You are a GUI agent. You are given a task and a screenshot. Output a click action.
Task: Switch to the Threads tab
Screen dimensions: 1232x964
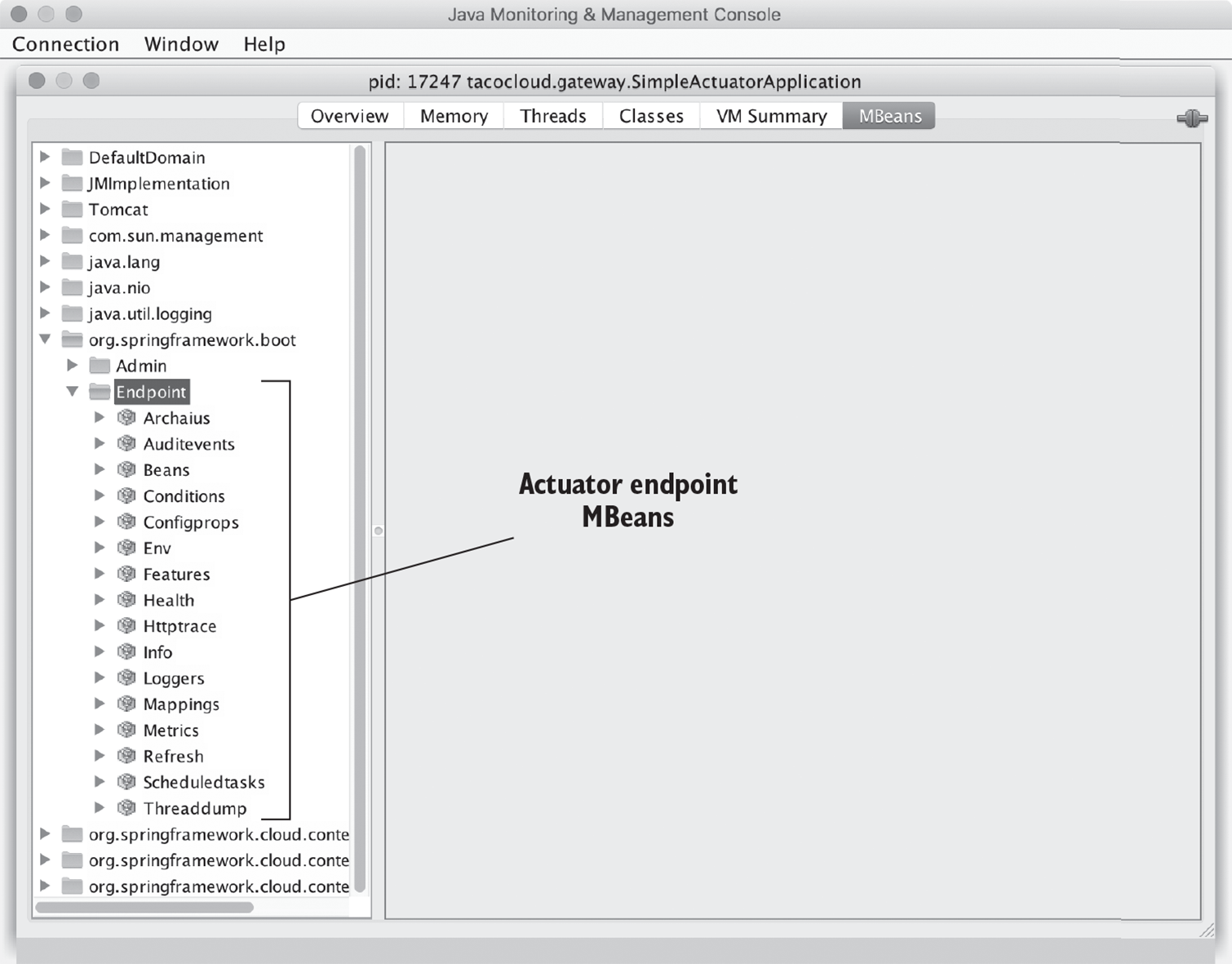pyautogui.click(x=552, y=116)
